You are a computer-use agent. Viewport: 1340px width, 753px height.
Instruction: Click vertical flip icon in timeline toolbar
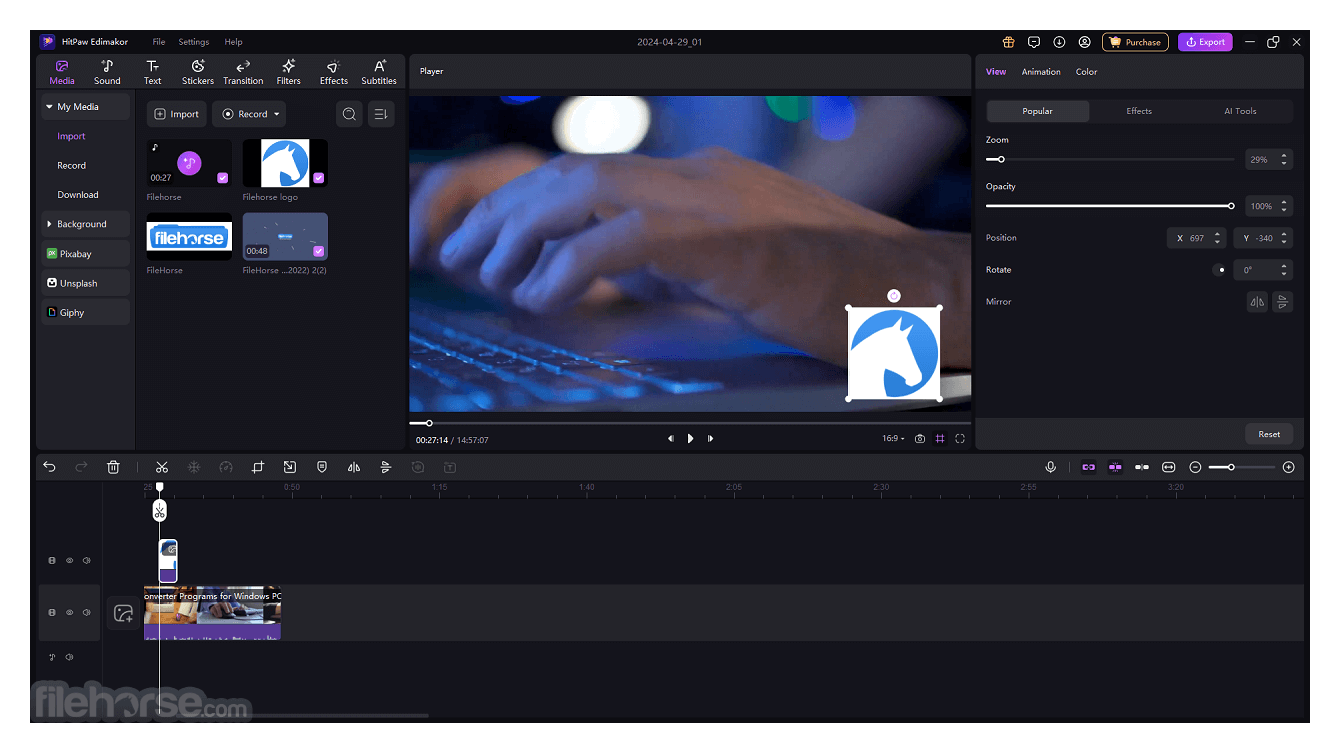point(385,467)
